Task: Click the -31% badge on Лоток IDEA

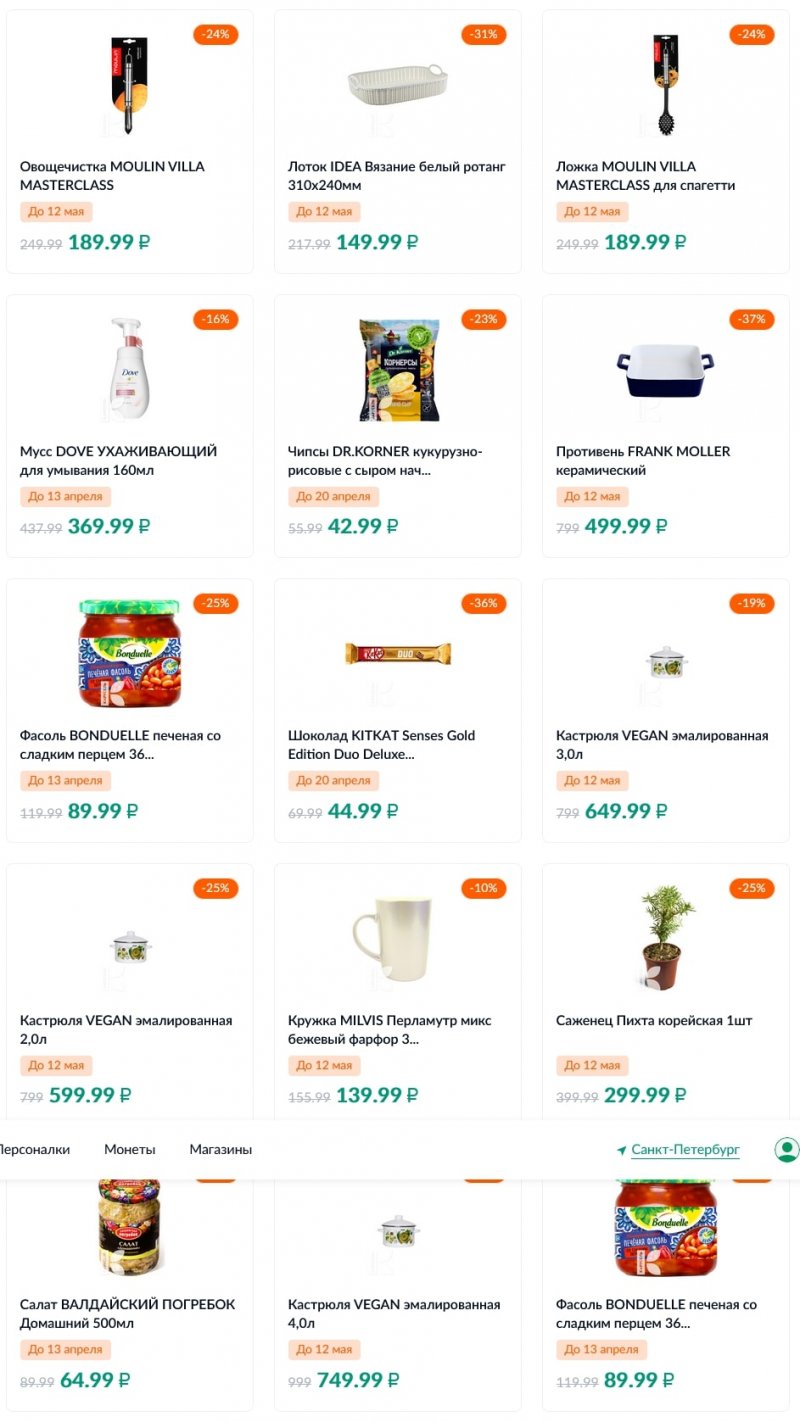Action: coord(484,34)
